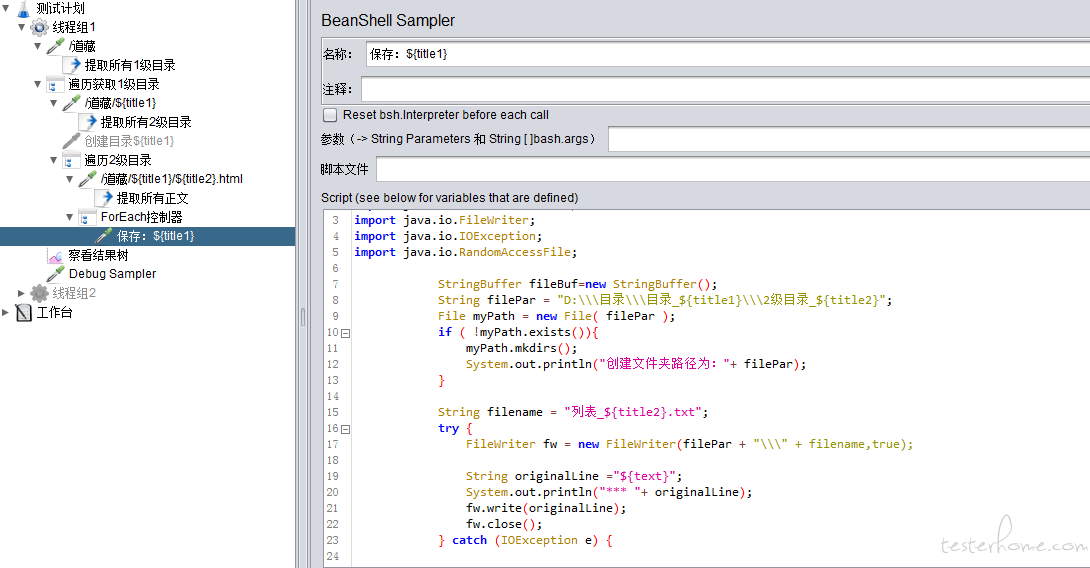Click script line fw.close();
Screen dimensions: 1090x568
point(504,524)
